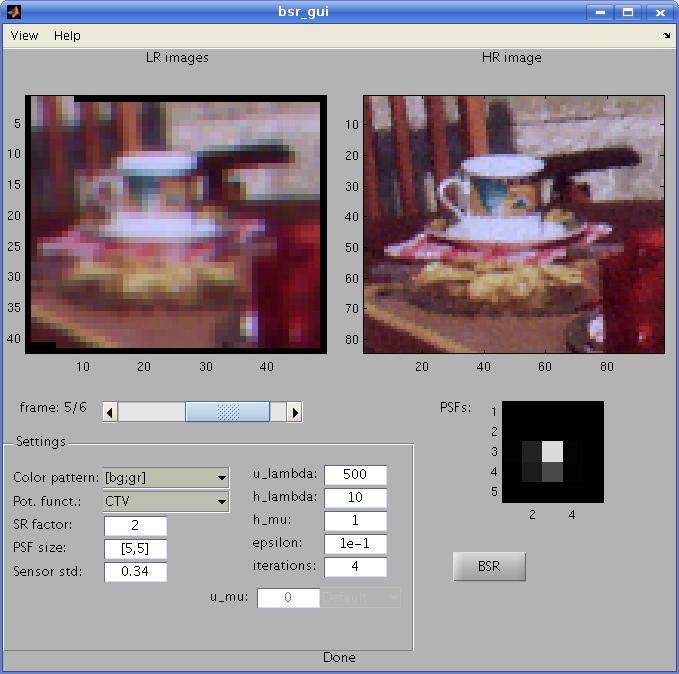Click the epsilon input field
679x674 pixels.
tap(355, 544)
